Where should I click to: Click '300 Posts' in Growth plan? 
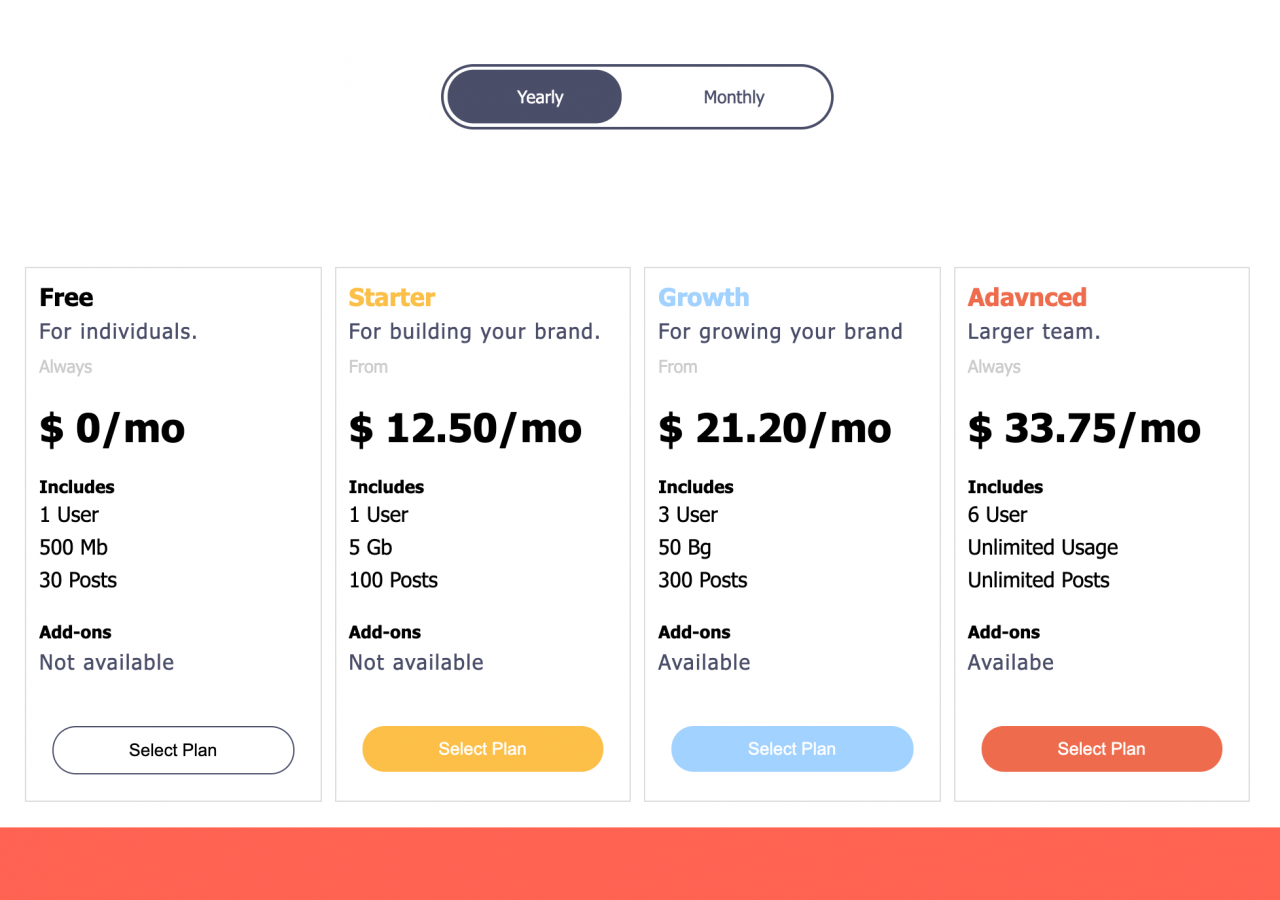703,580
